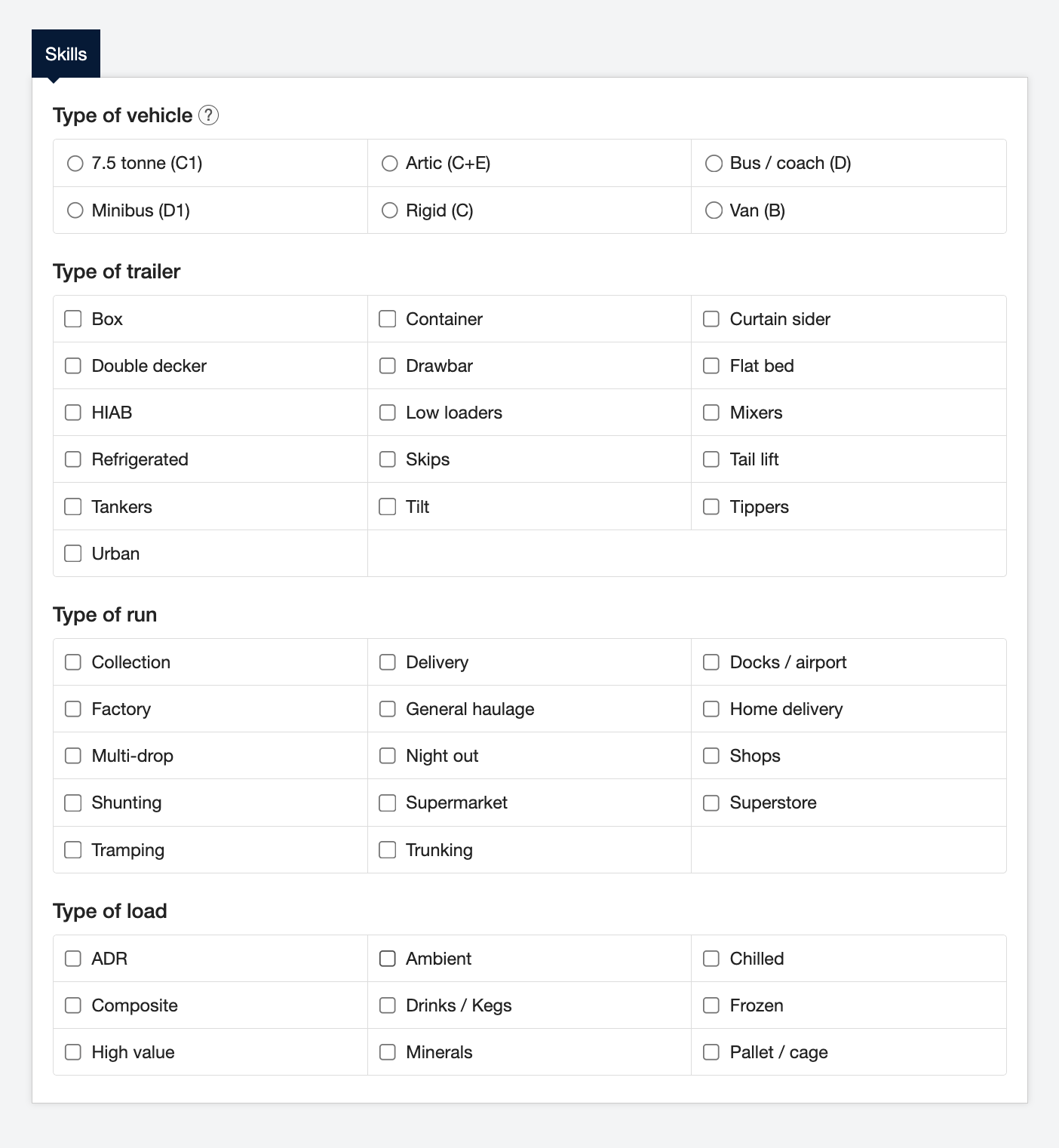The height and width of the screenshot is (1148, 1059).
Task: Check the Drinks / Kegs load option
Action: 388,1005
